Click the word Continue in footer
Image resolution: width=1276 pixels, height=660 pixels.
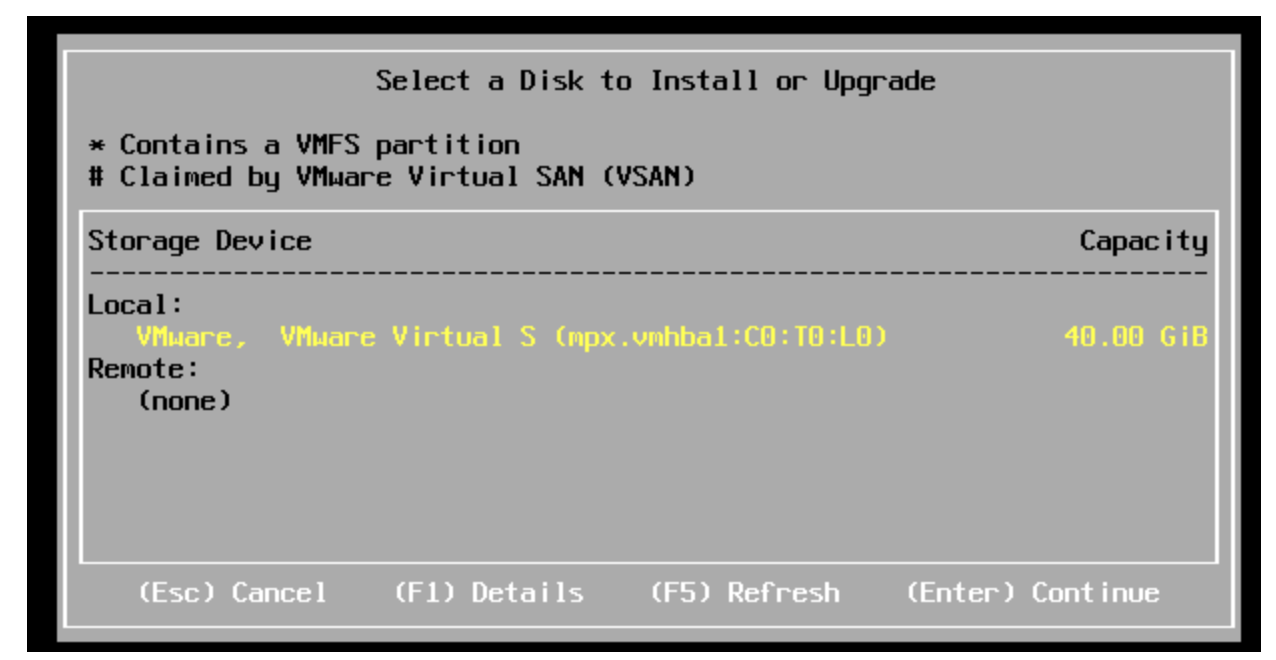[x=1097, y=592]
